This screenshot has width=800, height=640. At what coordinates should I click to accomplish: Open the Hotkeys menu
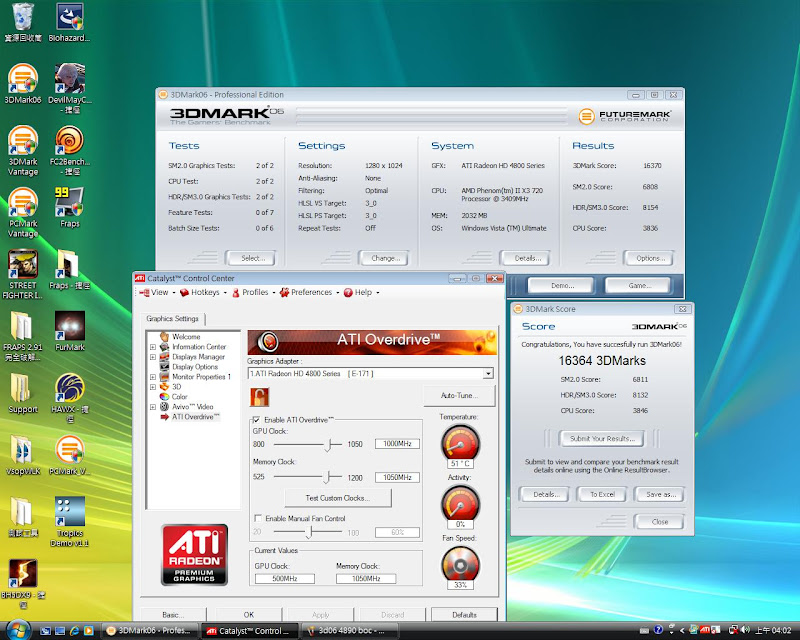tap(203, 292)
